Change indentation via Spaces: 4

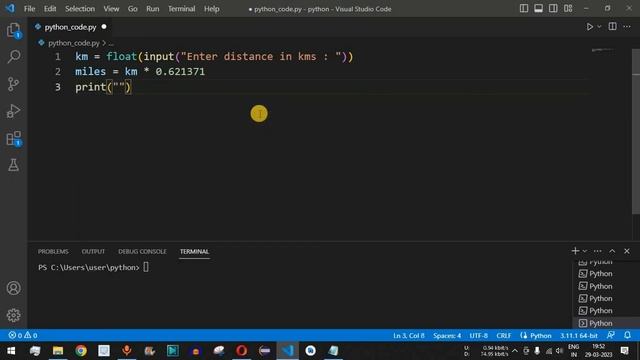pos(447,336)
